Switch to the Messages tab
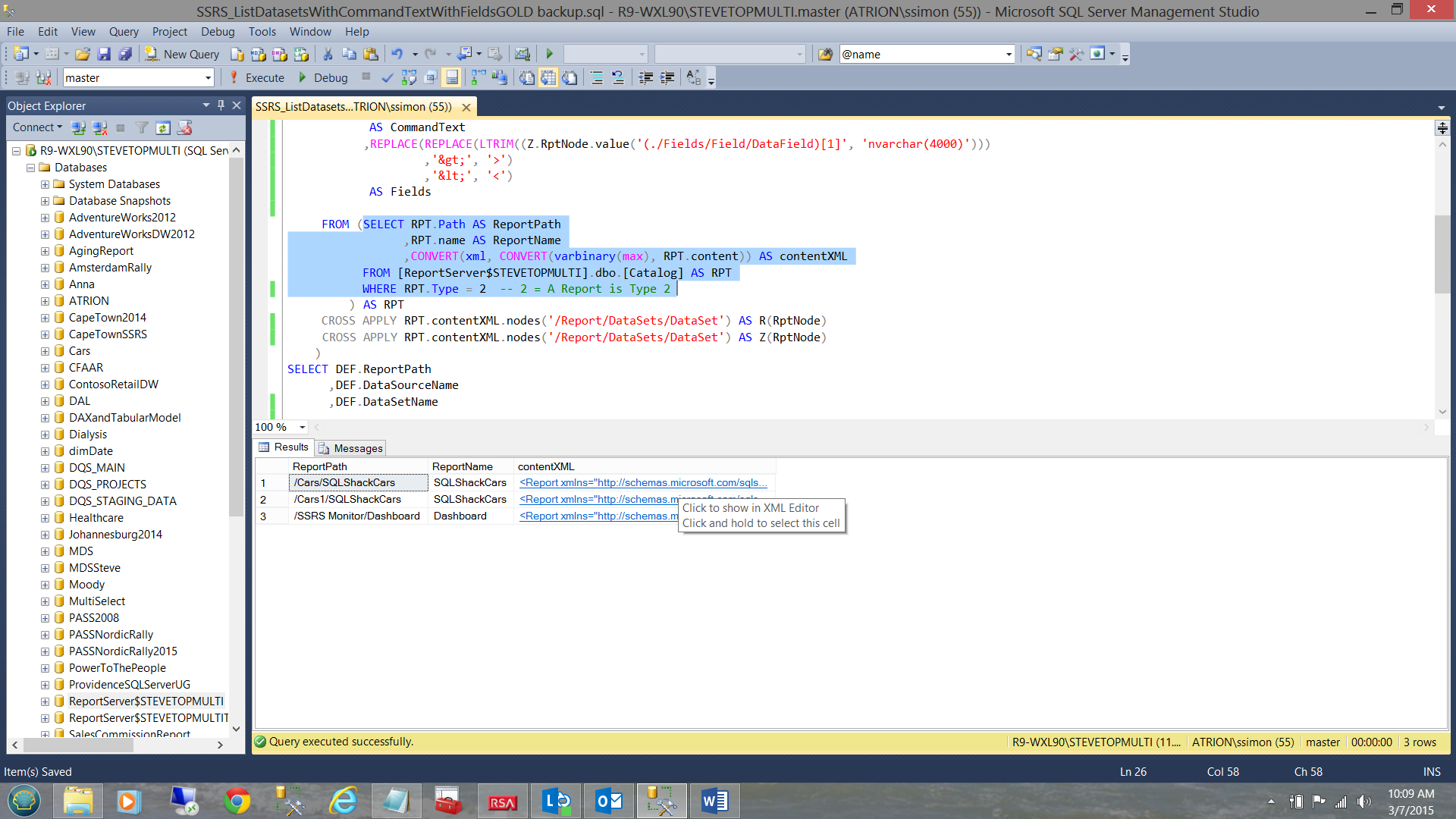 (351, 448)
